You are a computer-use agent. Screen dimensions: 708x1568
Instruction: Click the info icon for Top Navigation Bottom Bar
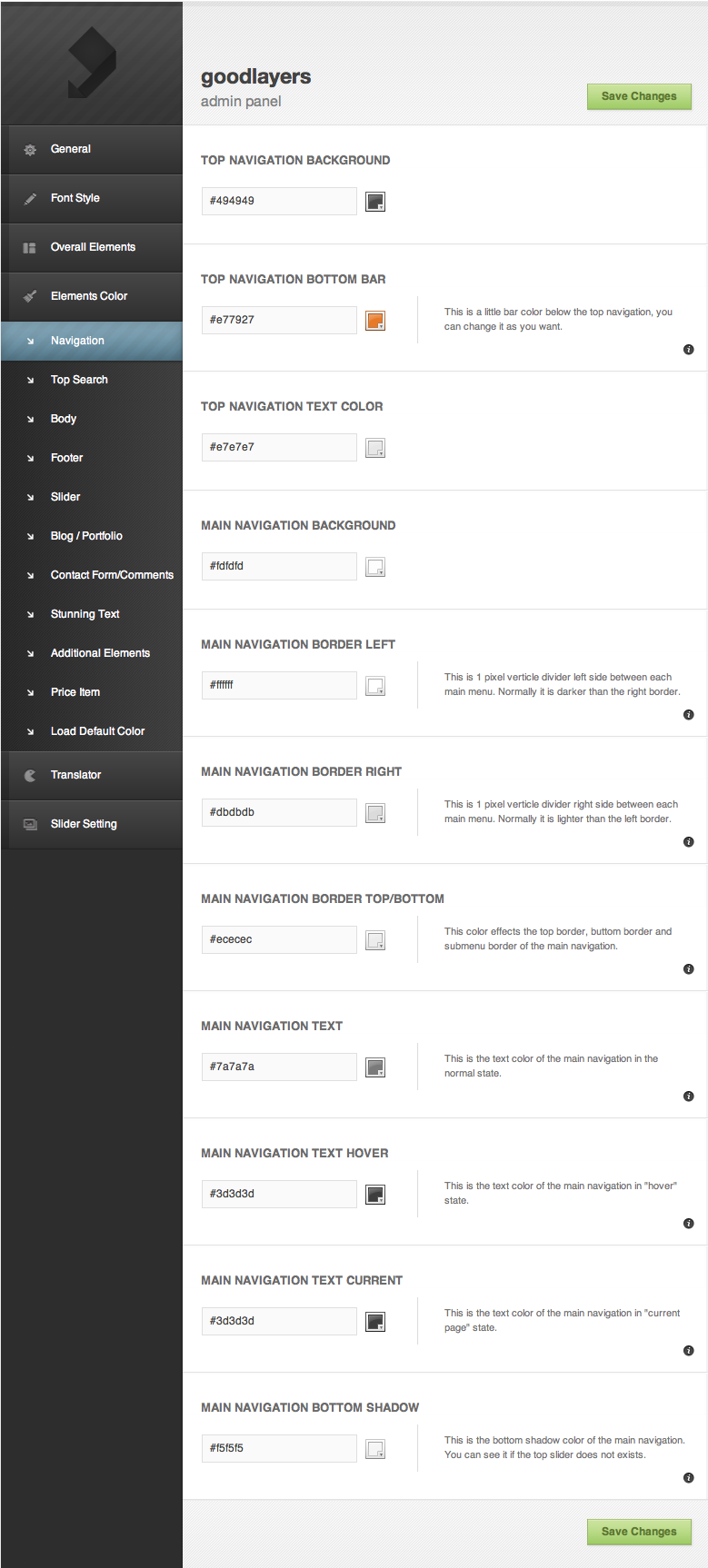(x=688, y=350)
